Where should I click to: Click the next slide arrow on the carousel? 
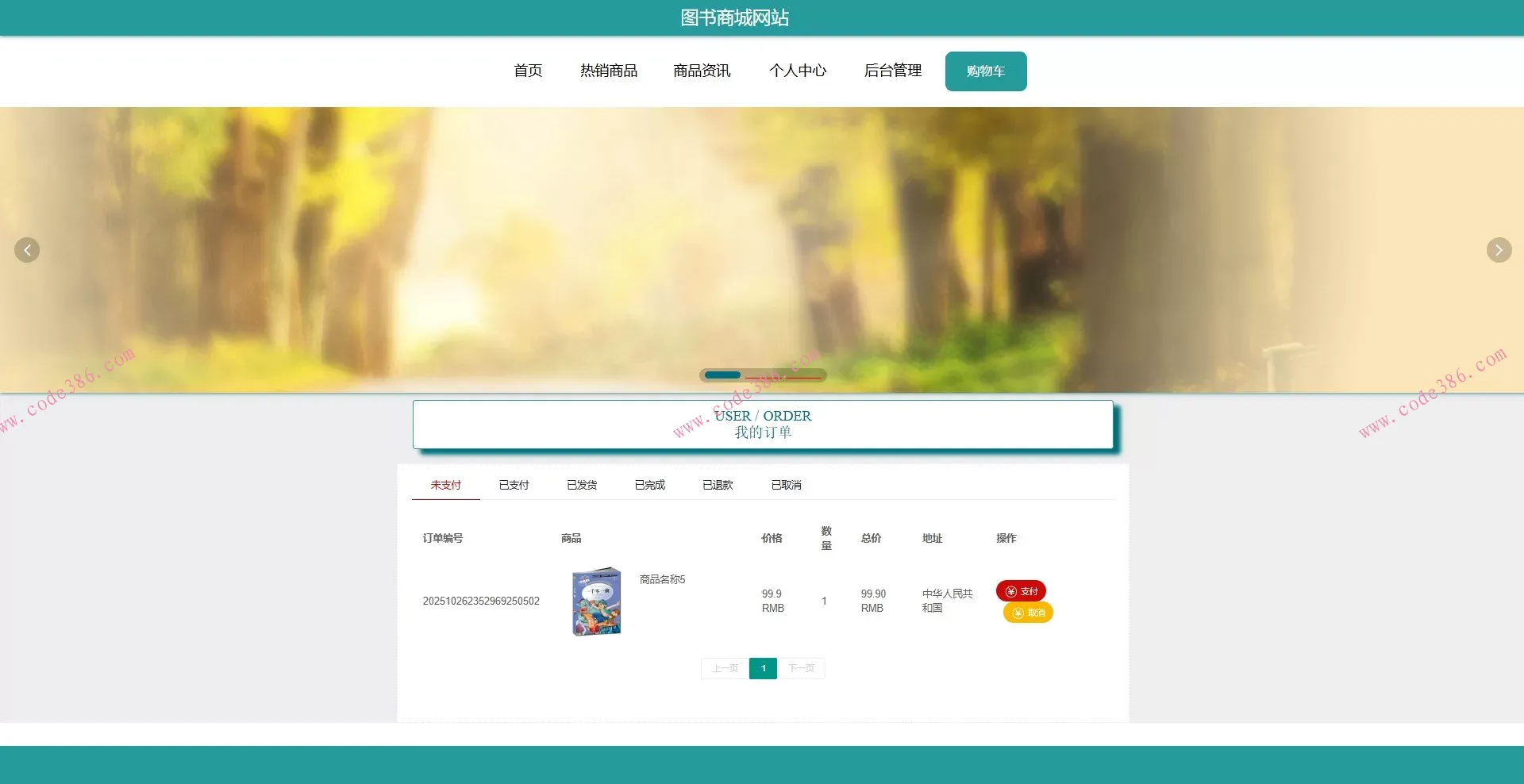[1498, 250]
